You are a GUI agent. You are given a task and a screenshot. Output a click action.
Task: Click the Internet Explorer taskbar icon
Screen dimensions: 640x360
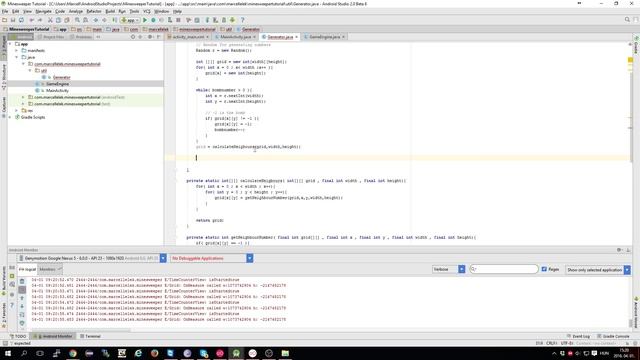pos(138,353)
